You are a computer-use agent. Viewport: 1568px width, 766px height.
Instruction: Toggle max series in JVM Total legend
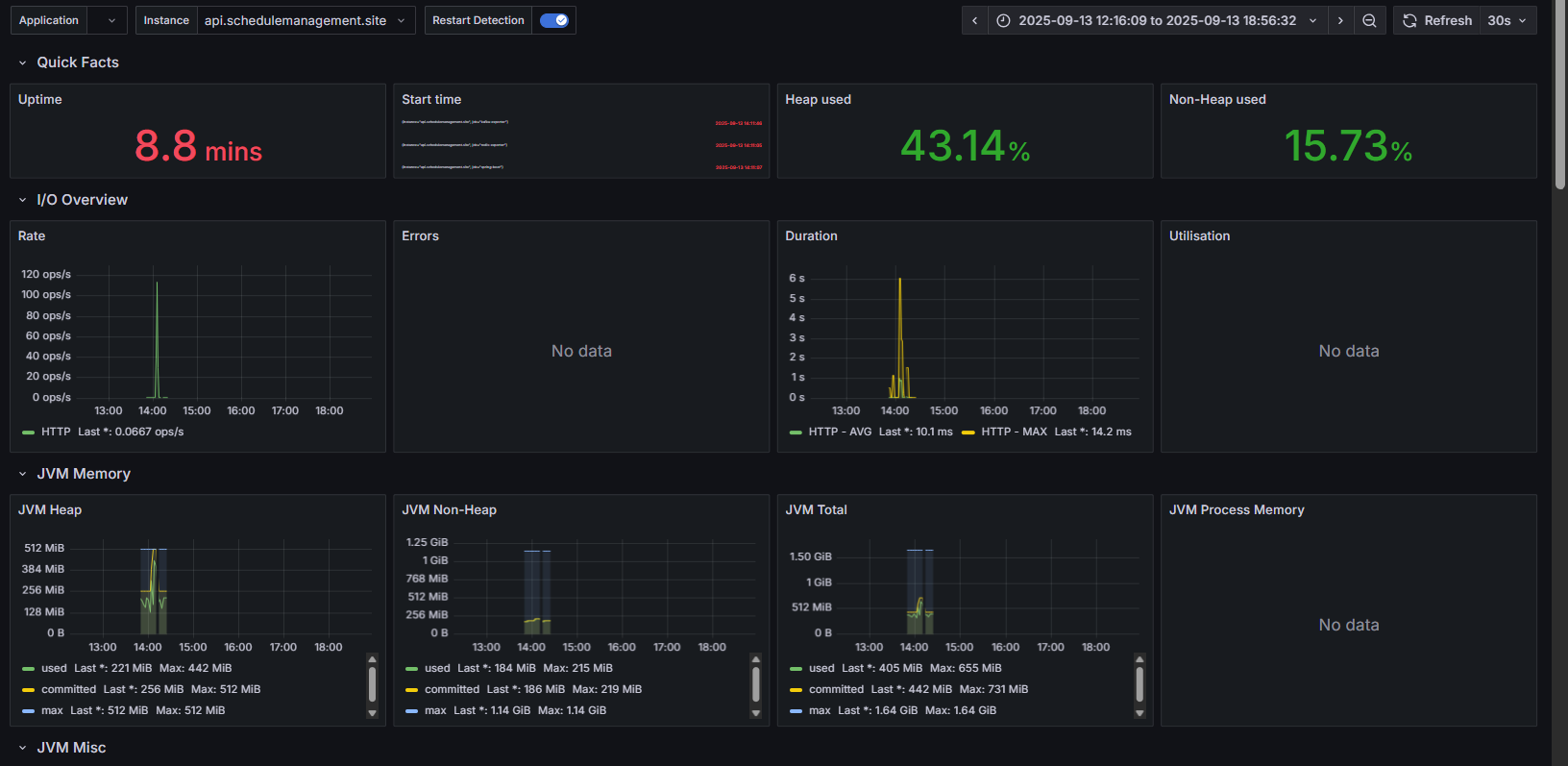(x=820, y=710)
